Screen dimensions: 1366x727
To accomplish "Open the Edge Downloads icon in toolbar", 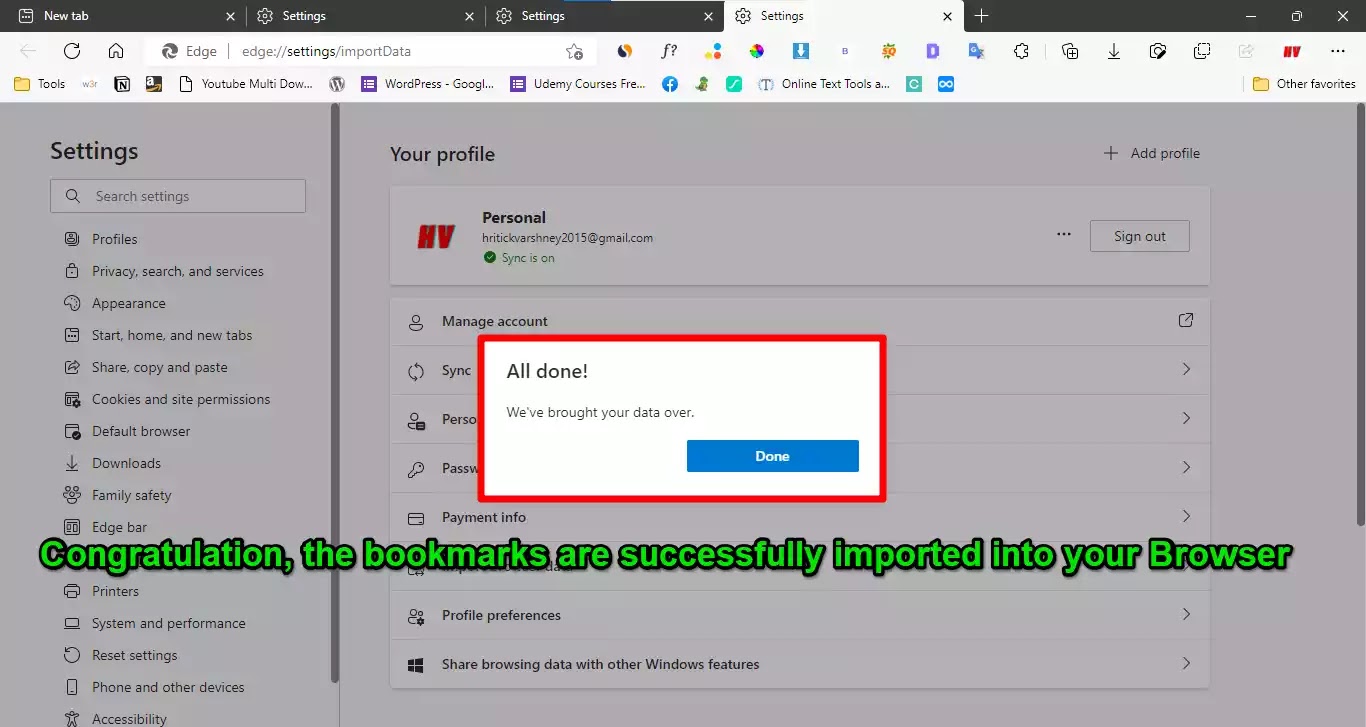I will point(1114,51).
